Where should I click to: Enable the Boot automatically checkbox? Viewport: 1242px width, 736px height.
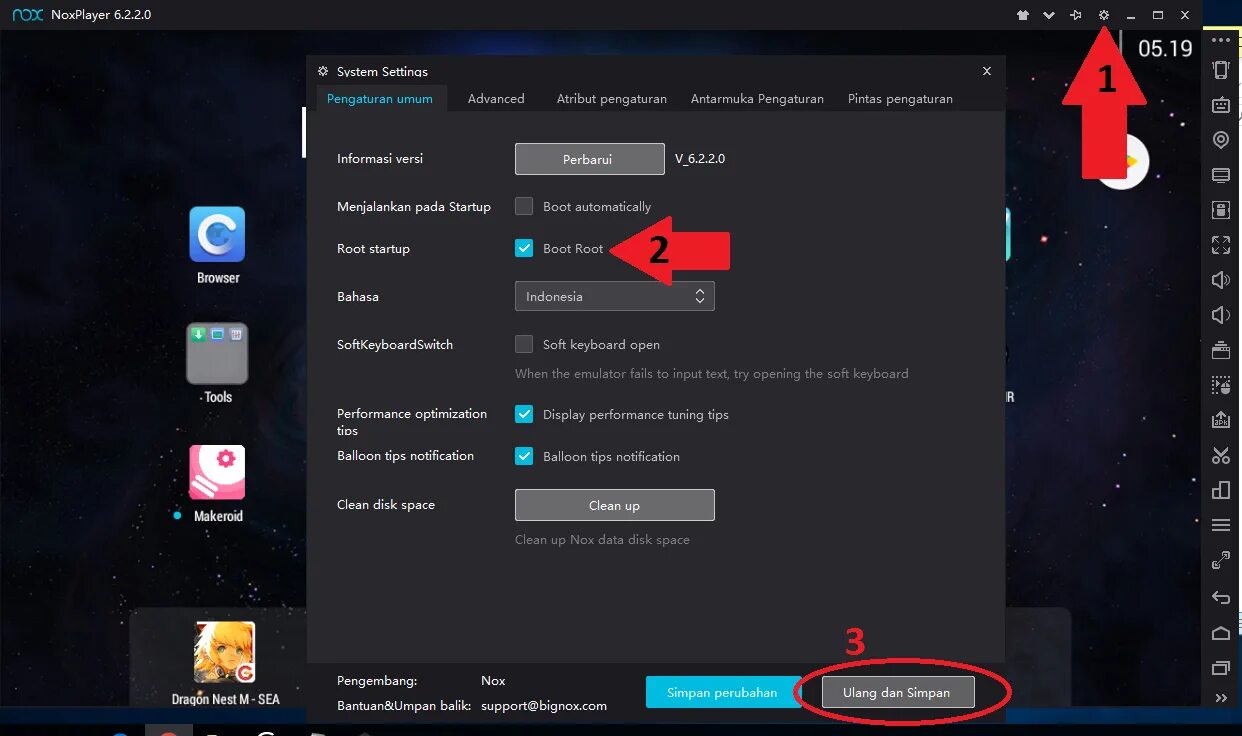coord(524,206)
